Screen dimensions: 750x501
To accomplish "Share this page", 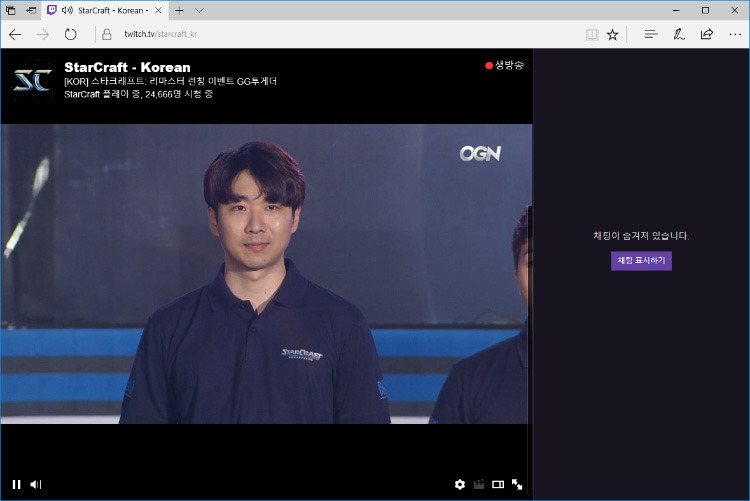I will (706, 34).
